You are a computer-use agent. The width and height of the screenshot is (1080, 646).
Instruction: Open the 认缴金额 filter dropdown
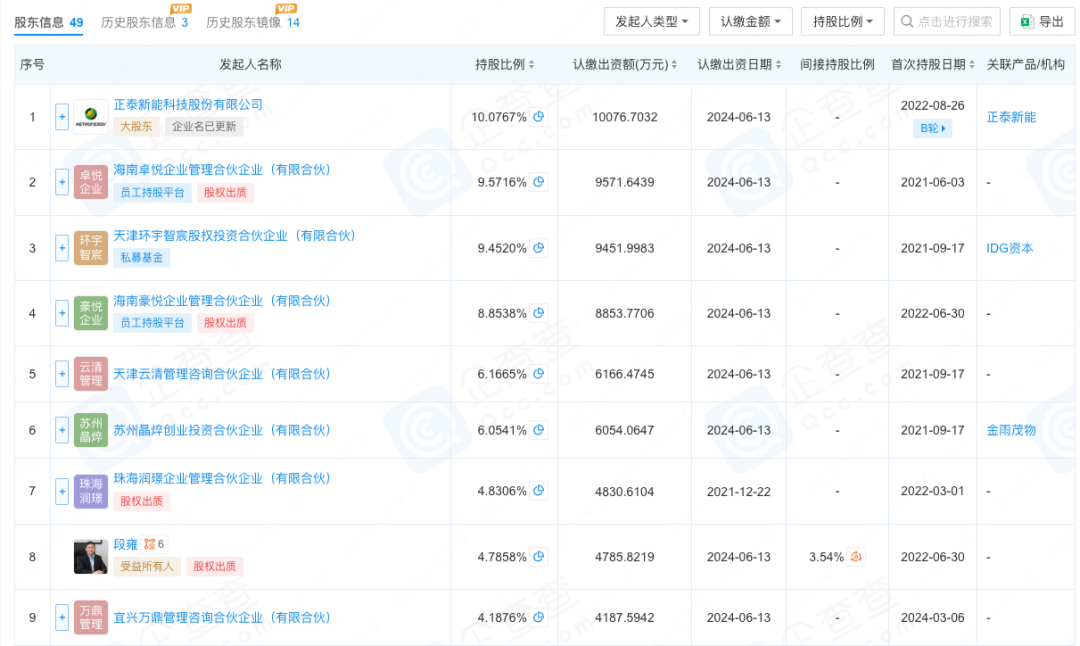coord(750,21)
